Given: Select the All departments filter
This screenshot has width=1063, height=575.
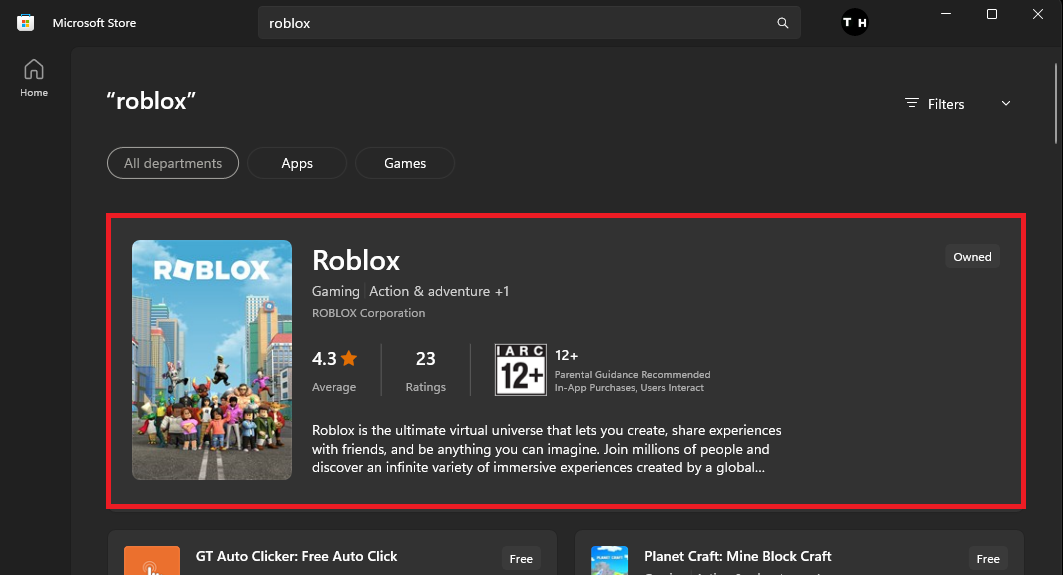Looking at the screenshot, I should point(173,163).
